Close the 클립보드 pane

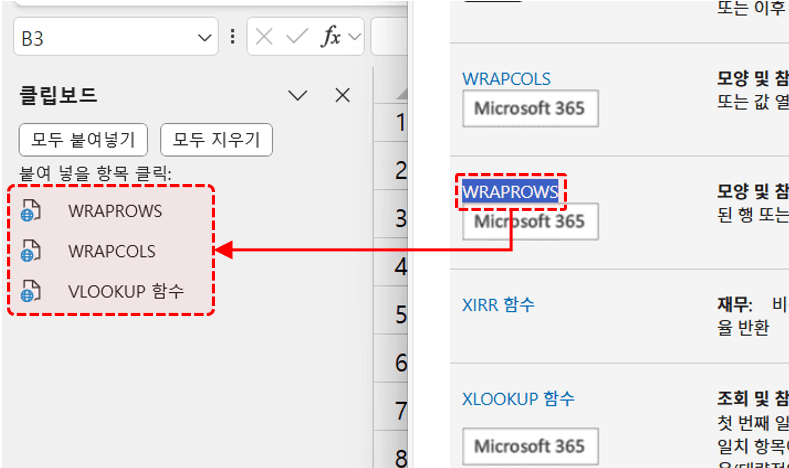point(342,95)
